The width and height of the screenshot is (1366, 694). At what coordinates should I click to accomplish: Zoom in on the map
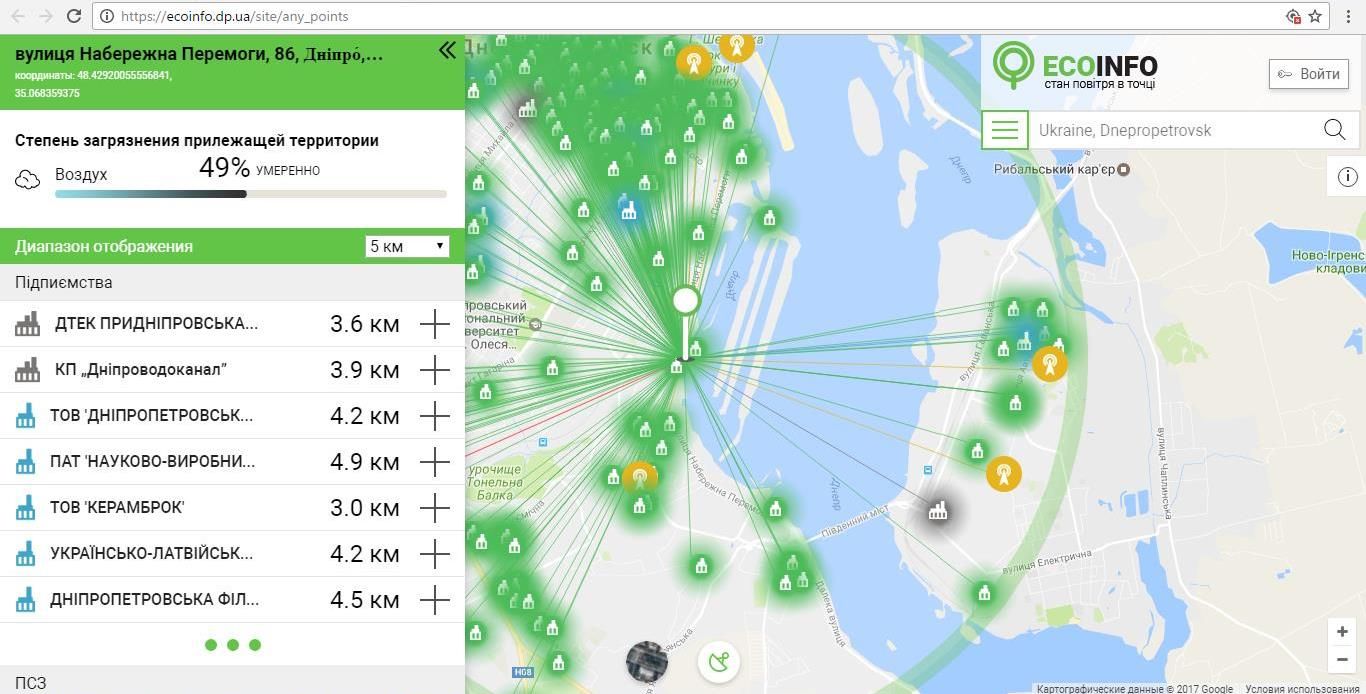[x=1343, y=632]
